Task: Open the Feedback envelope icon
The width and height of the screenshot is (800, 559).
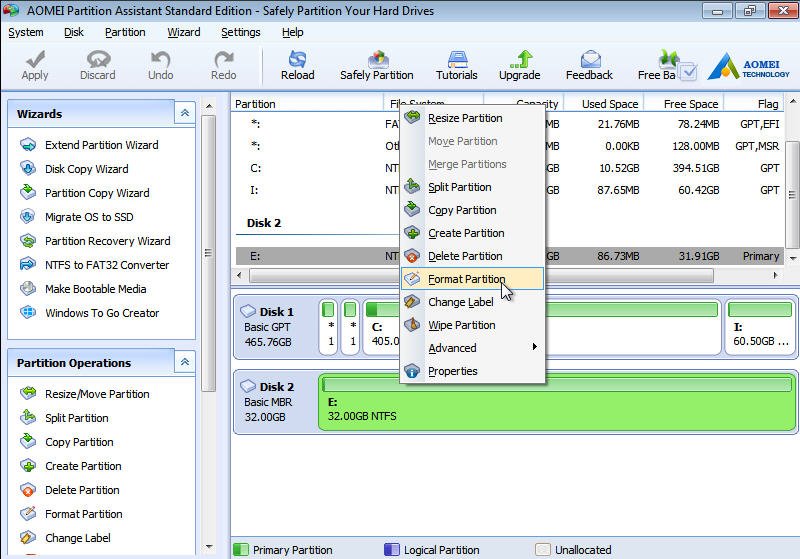Action: 590,59
